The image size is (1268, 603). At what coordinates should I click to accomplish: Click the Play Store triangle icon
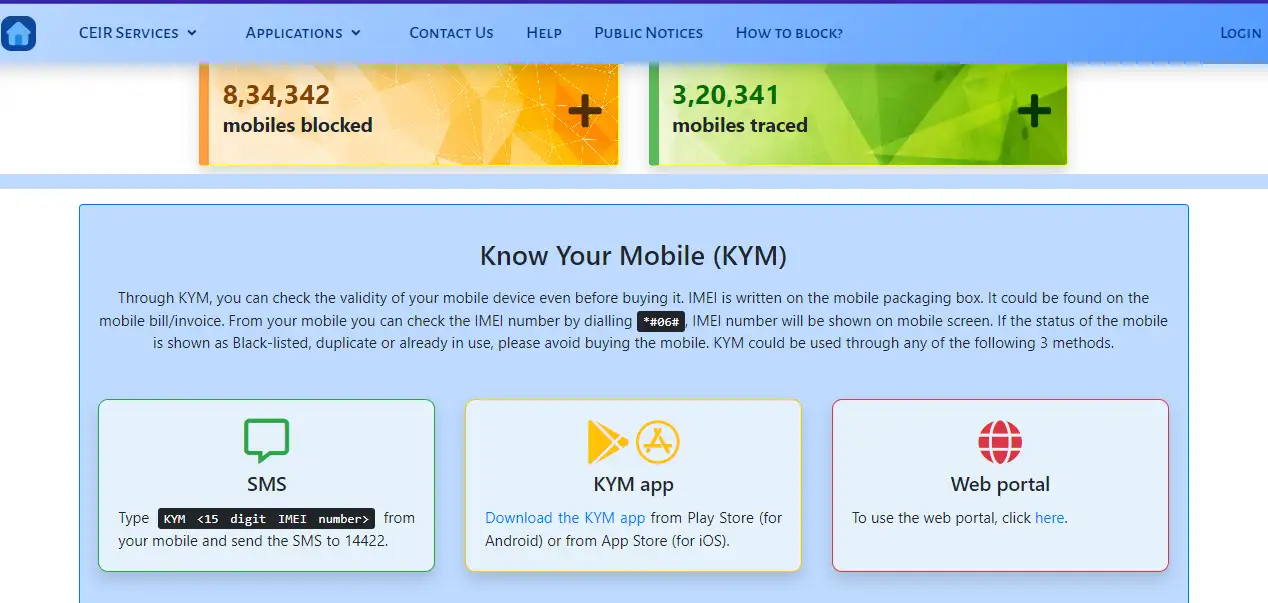pos(607,441)
